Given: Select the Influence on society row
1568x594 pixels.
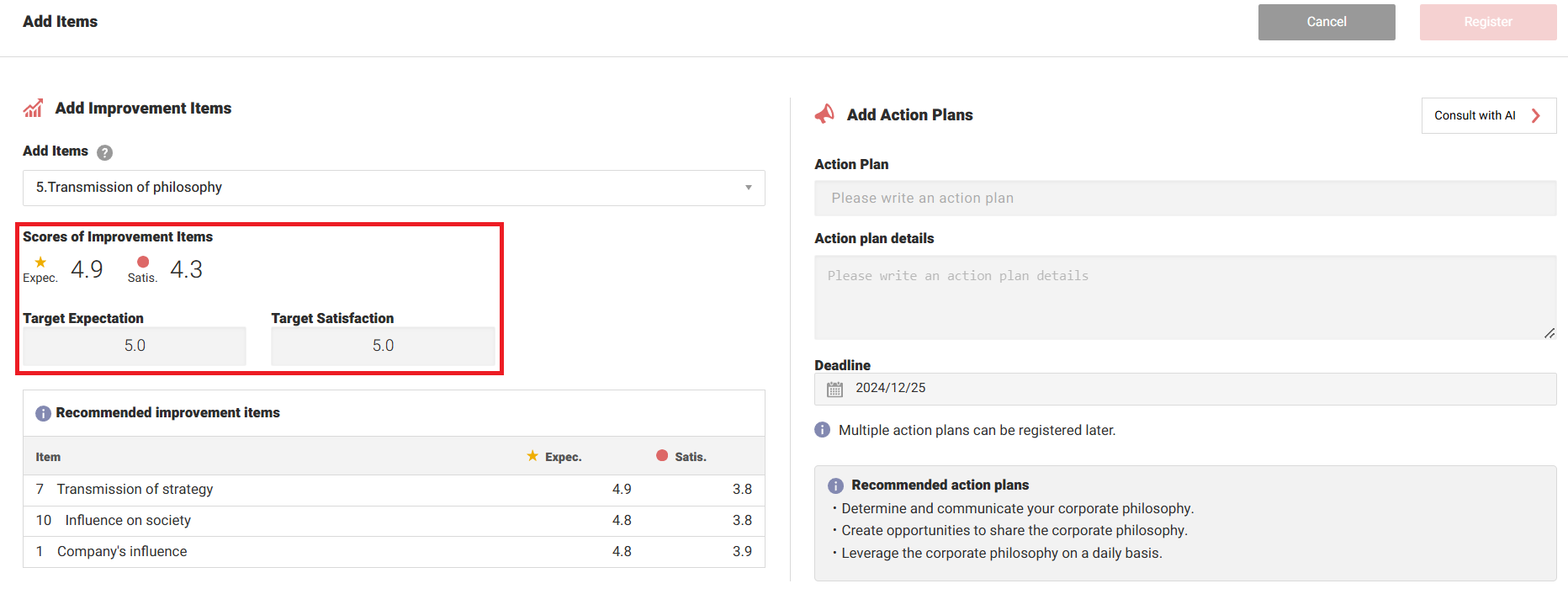Looking at the screenshot, I should click(x=394, y=521).
